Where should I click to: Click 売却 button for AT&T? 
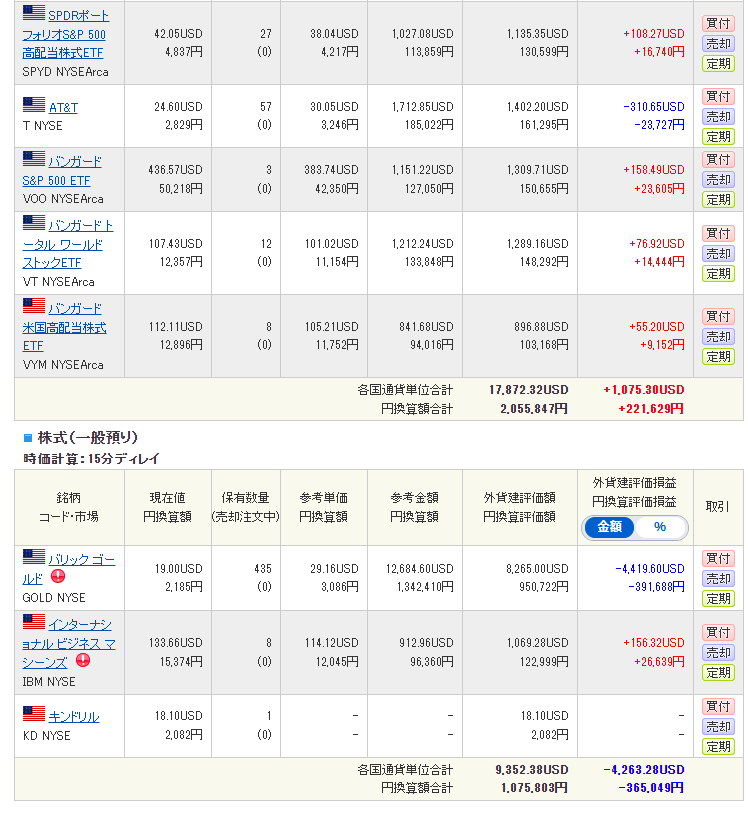coord(718,117)
